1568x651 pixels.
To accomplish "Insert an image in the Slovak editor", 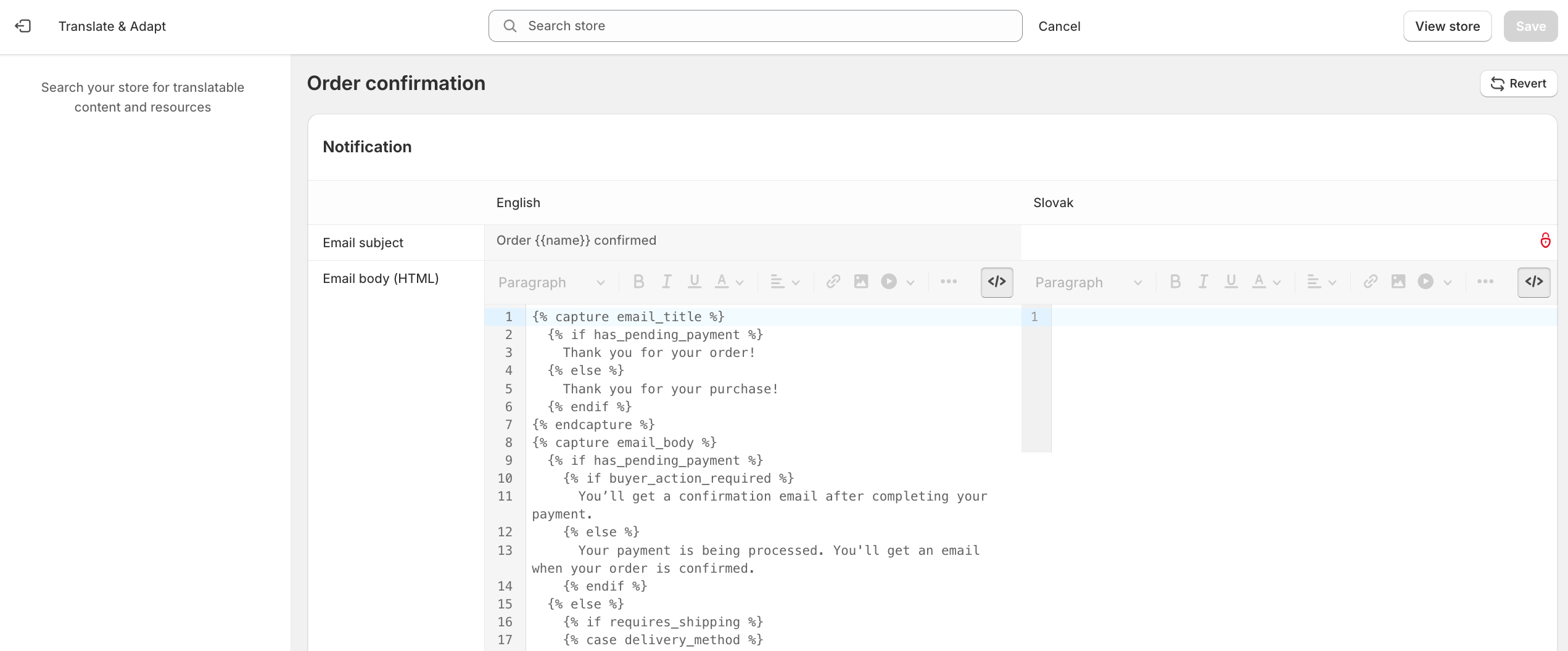I will (x=1398, y=282).
